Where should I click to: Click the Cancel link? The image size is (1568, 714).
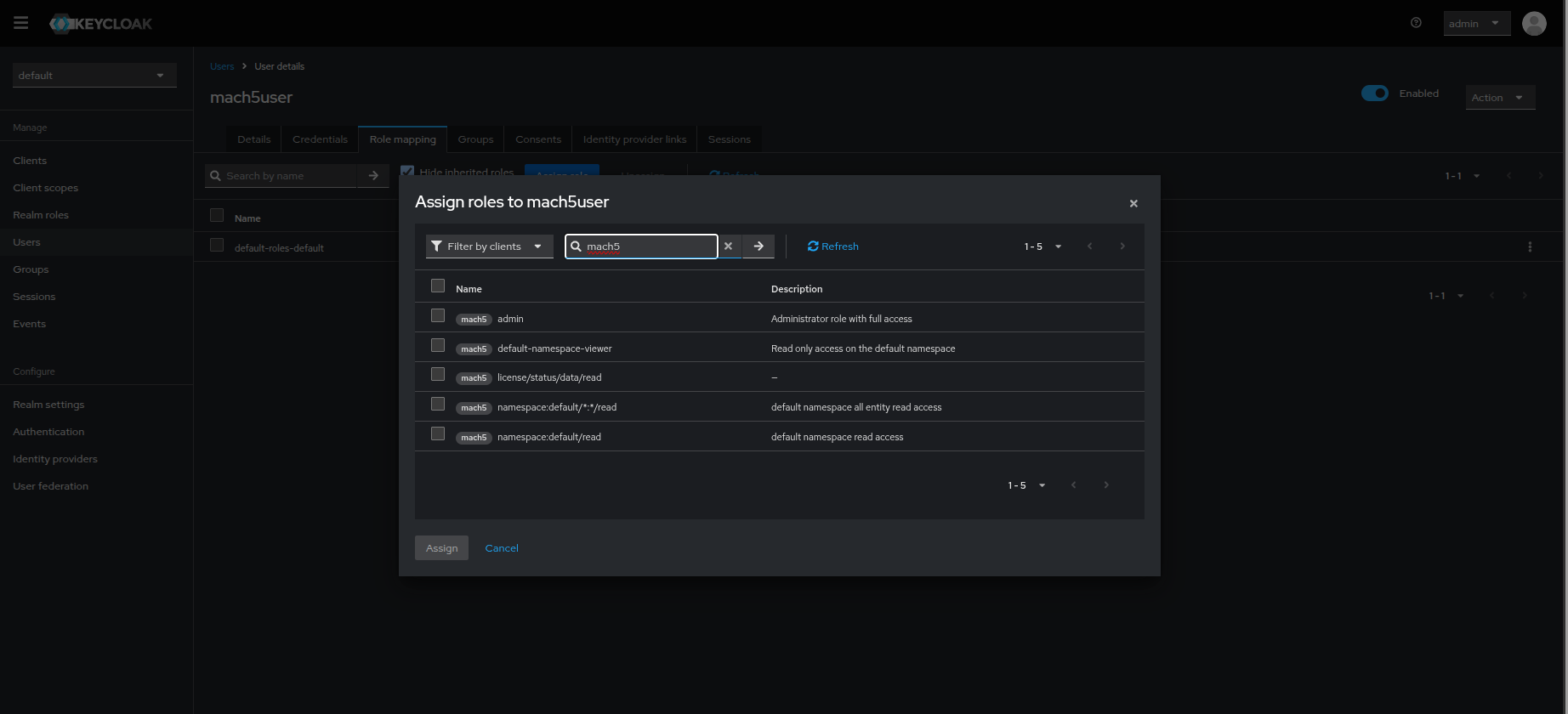[502, 548]
